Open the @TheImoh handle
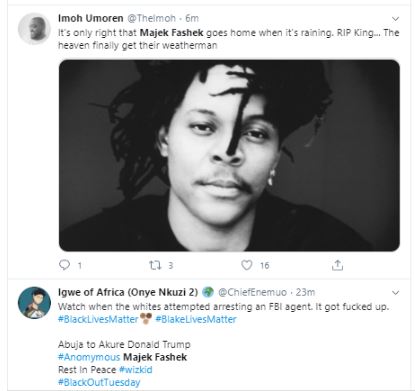 pos(152,18)
